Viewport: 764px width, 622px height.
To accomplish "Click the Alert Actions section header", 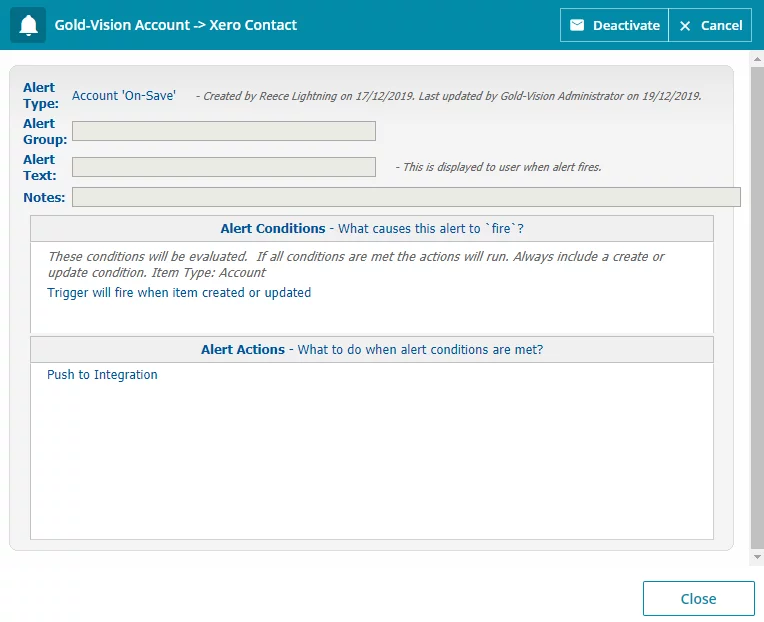I will tap(372, 349).
